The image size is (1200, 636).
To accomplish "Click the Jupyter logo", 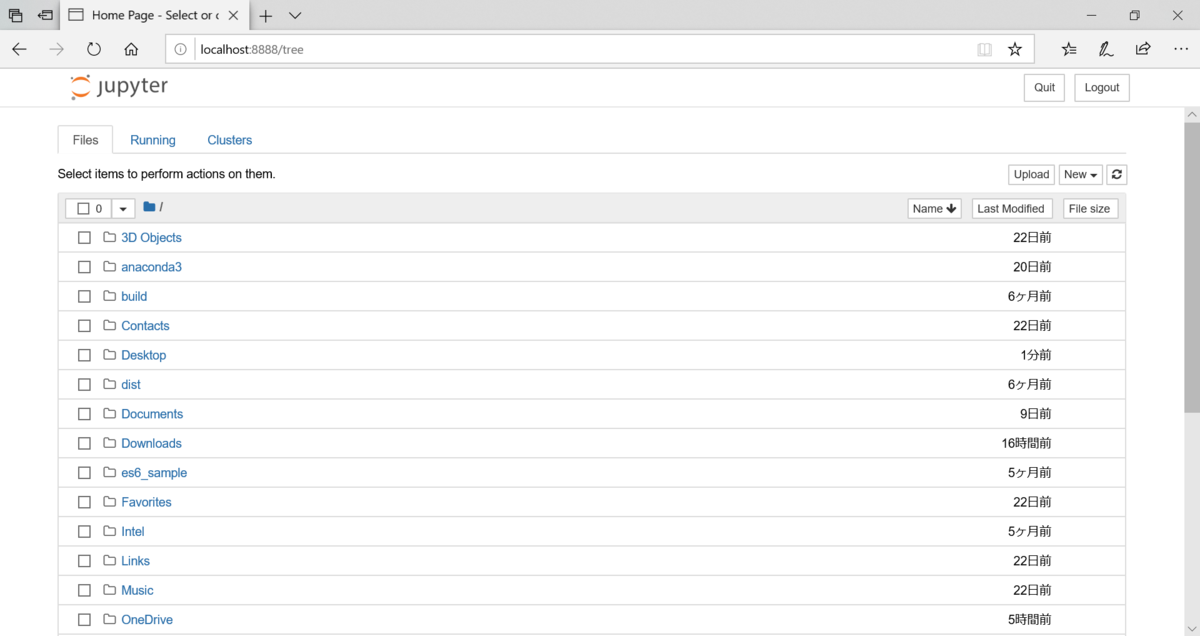I will 119,87.
